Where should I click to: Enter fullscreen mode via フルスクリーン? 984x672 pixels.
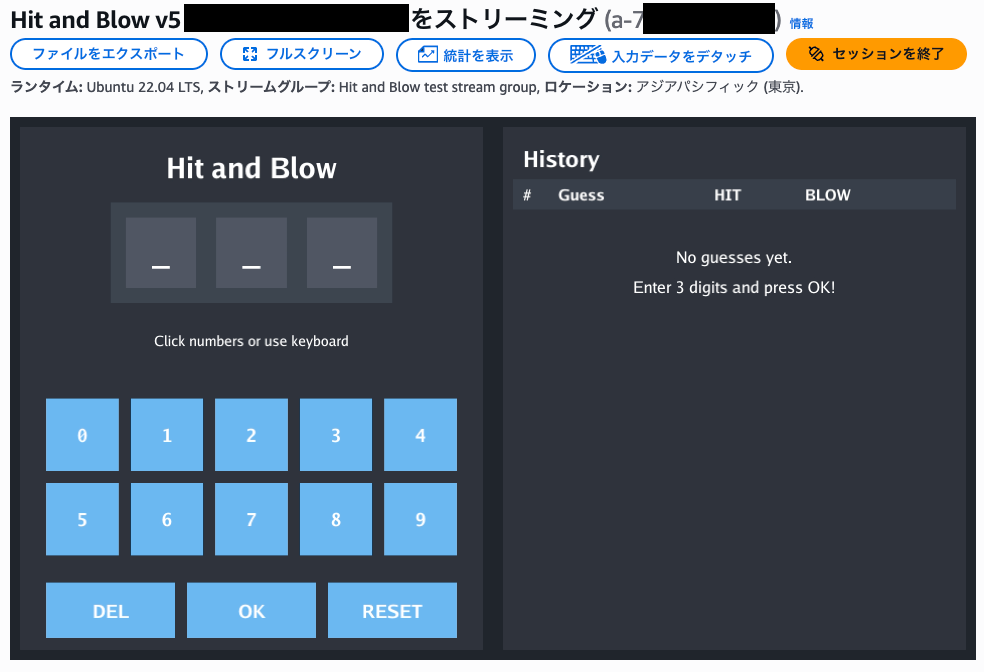[x=301, y=54]
